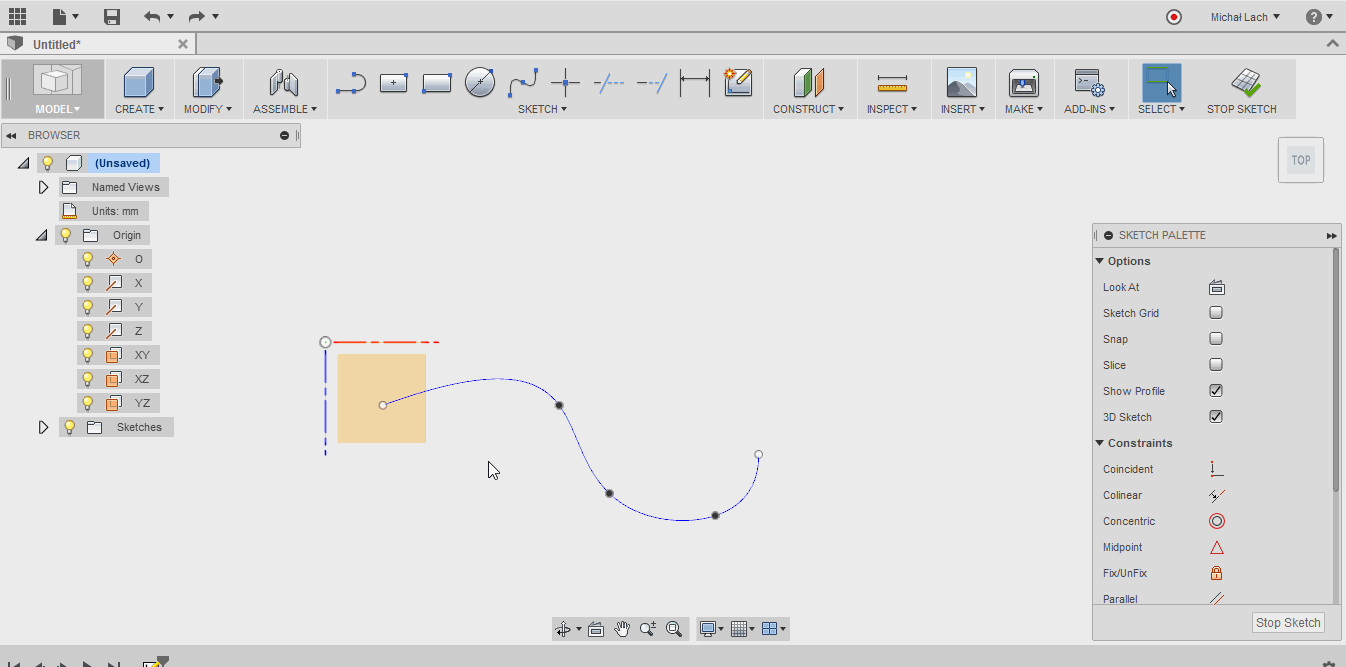
Task: Collapse the Origin folder
Action: click(x=41, y=234)
